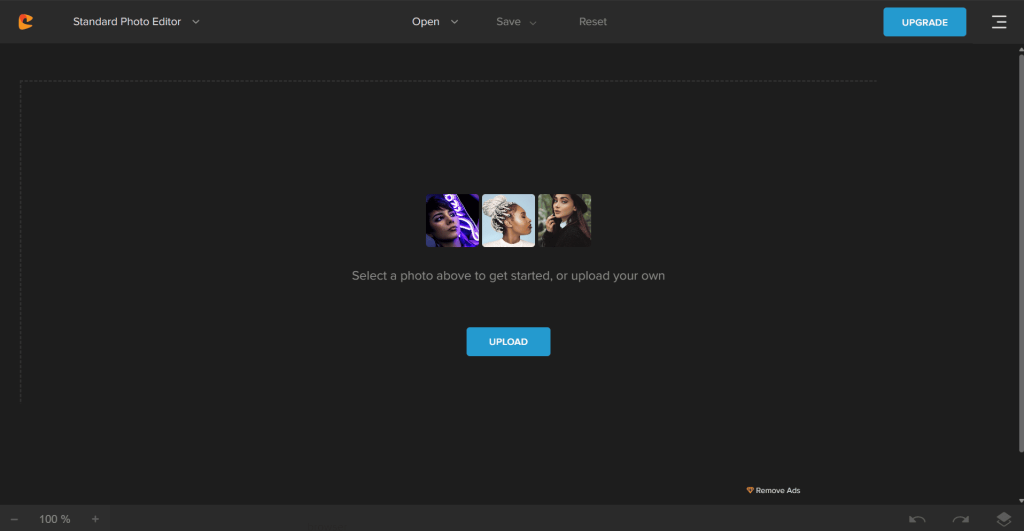Open the hamburger menu icon

coord(999,22)
